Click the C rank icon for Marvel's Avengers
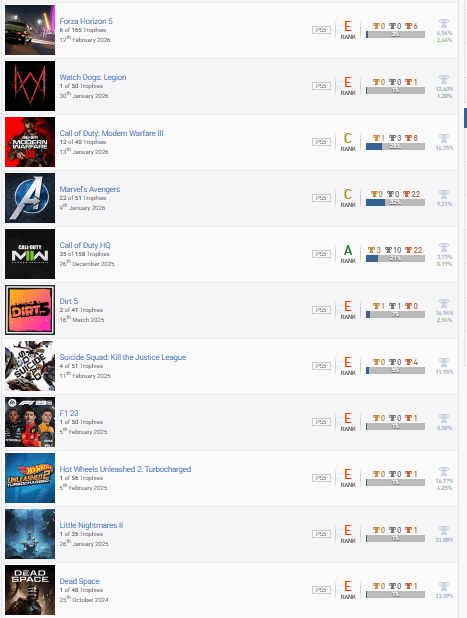 pos(348,194)
